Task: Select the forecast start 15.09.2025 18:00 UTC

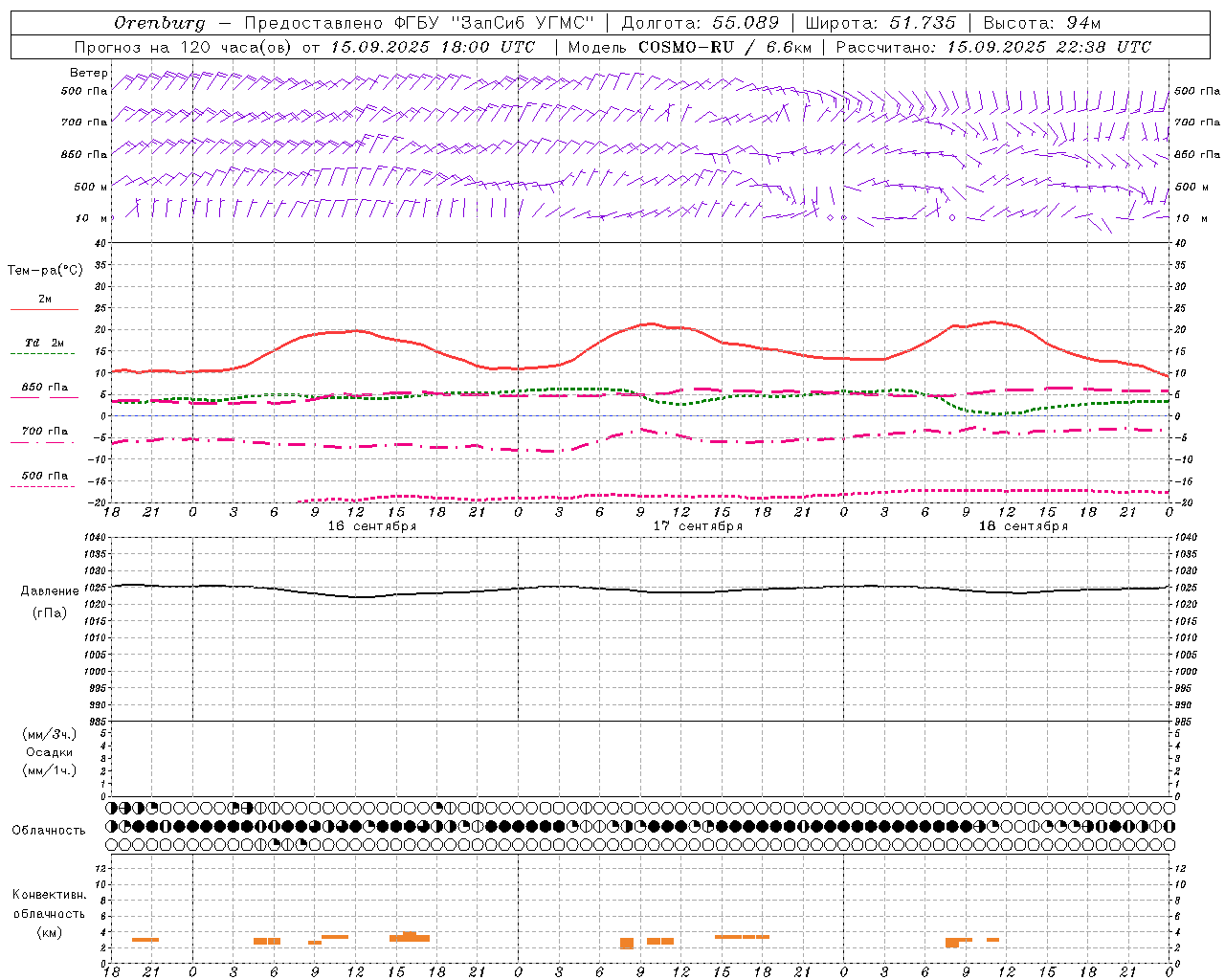Action: click(434, 47)
